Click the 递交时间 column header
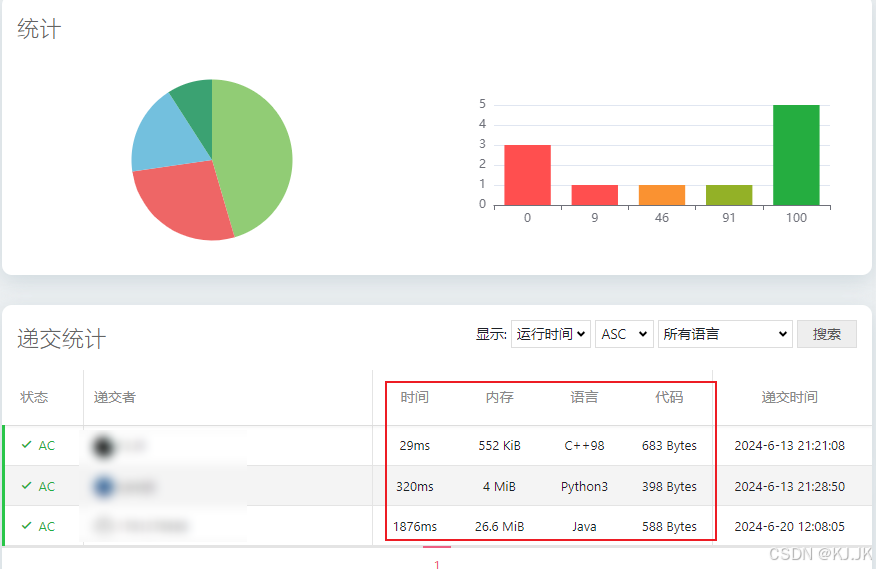The height and width of the screenshot is (569, 876). click(x=789, y=397)
